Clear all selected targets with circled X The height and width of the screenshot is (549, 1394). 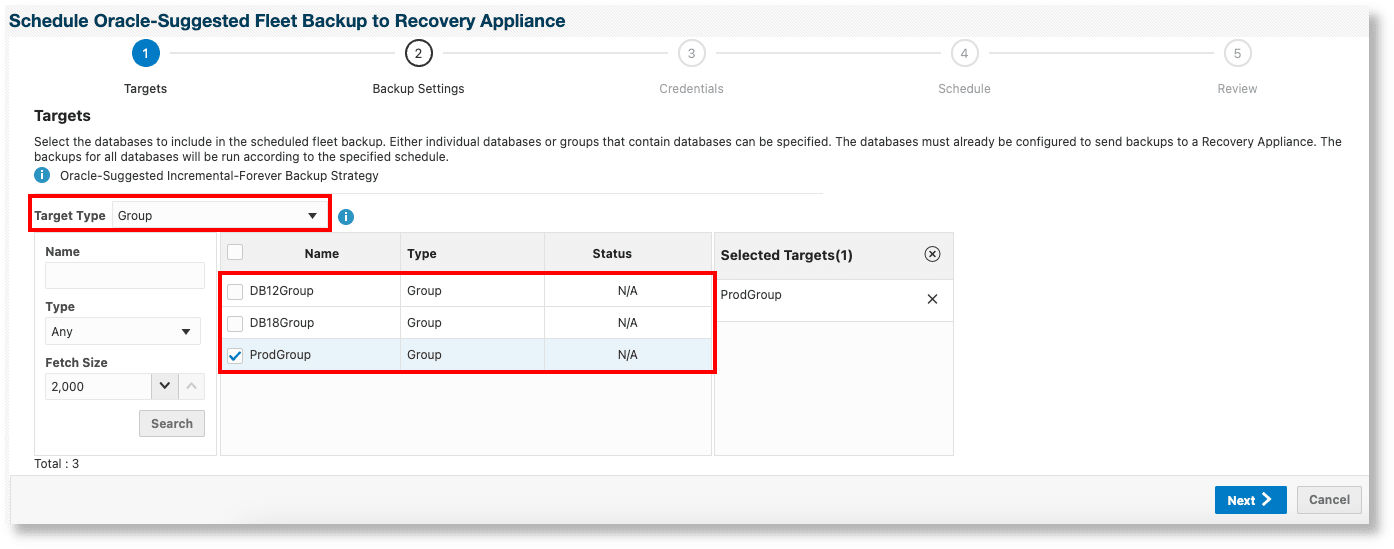point(932,254)
